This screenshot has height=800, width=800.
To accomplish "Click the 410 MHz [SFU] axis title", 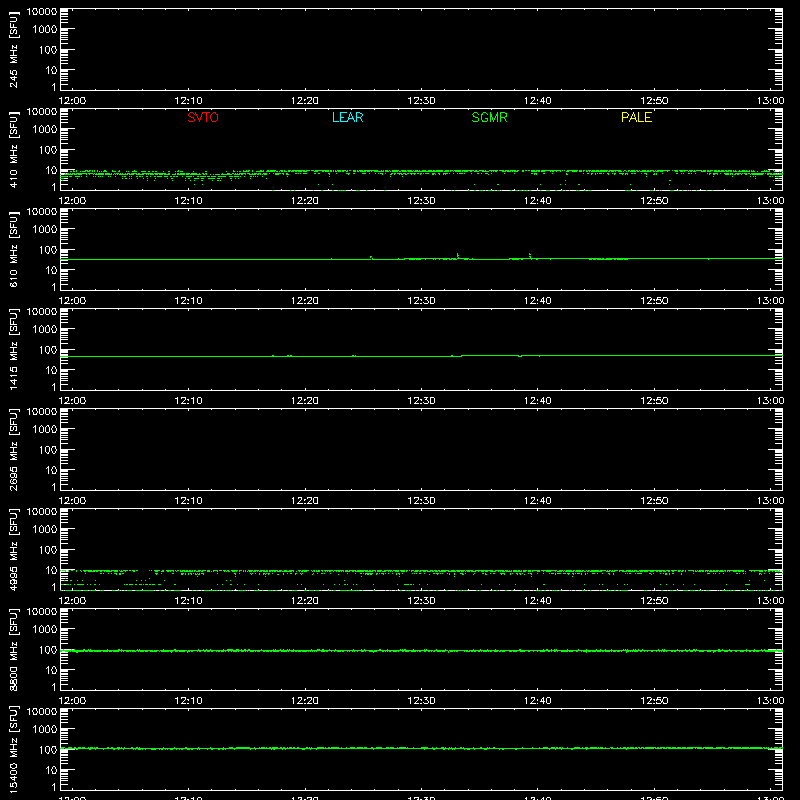I will click(x=14, y=149).
